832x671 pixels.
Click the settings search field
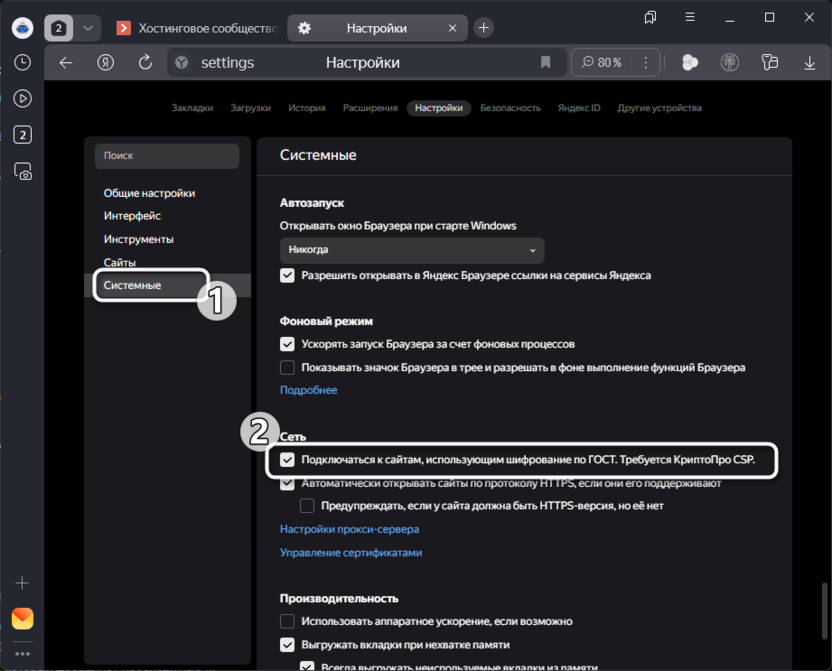167,156
